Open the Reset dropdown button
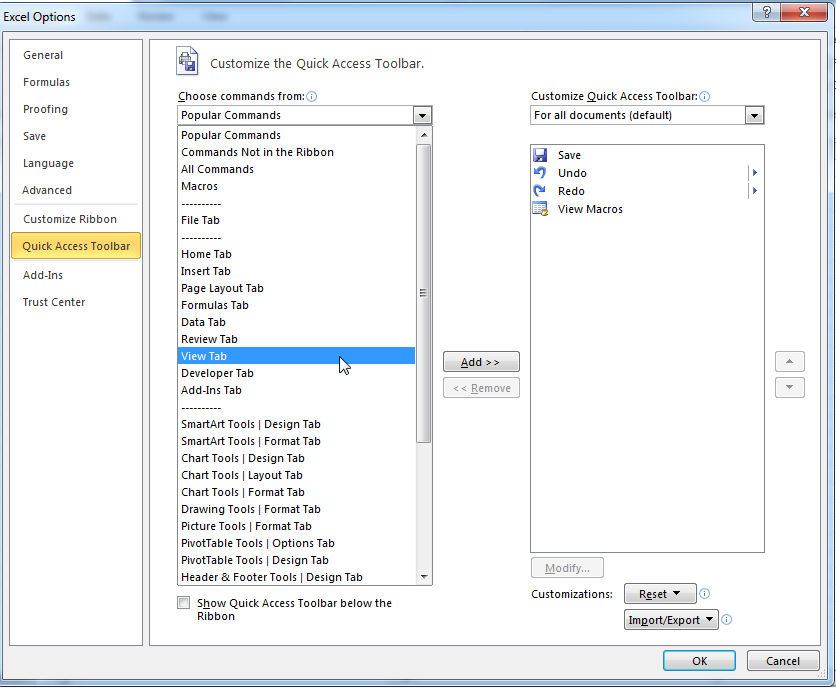Viewport: 836px width, 688px height. coord(660,594)
